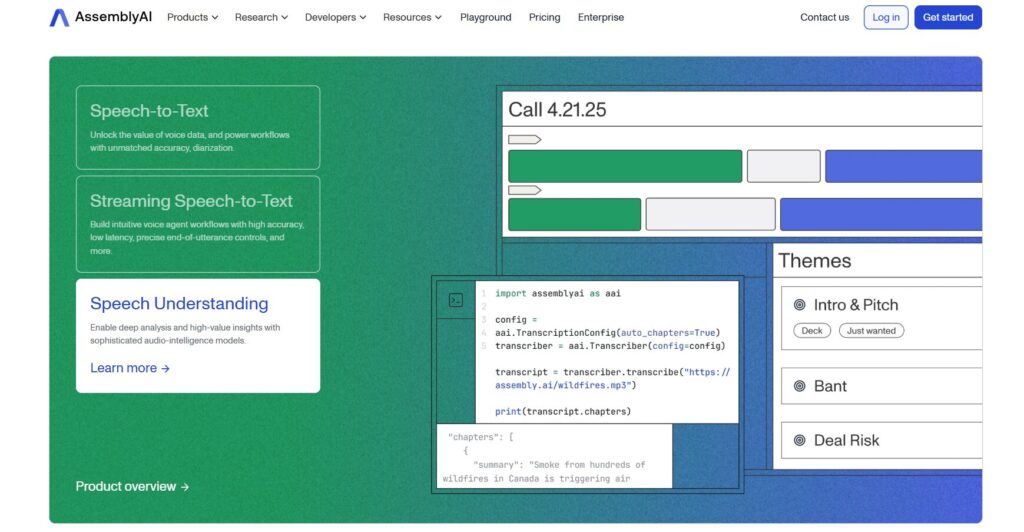
Task: Expand the Research menu
Action: [261, 18]
